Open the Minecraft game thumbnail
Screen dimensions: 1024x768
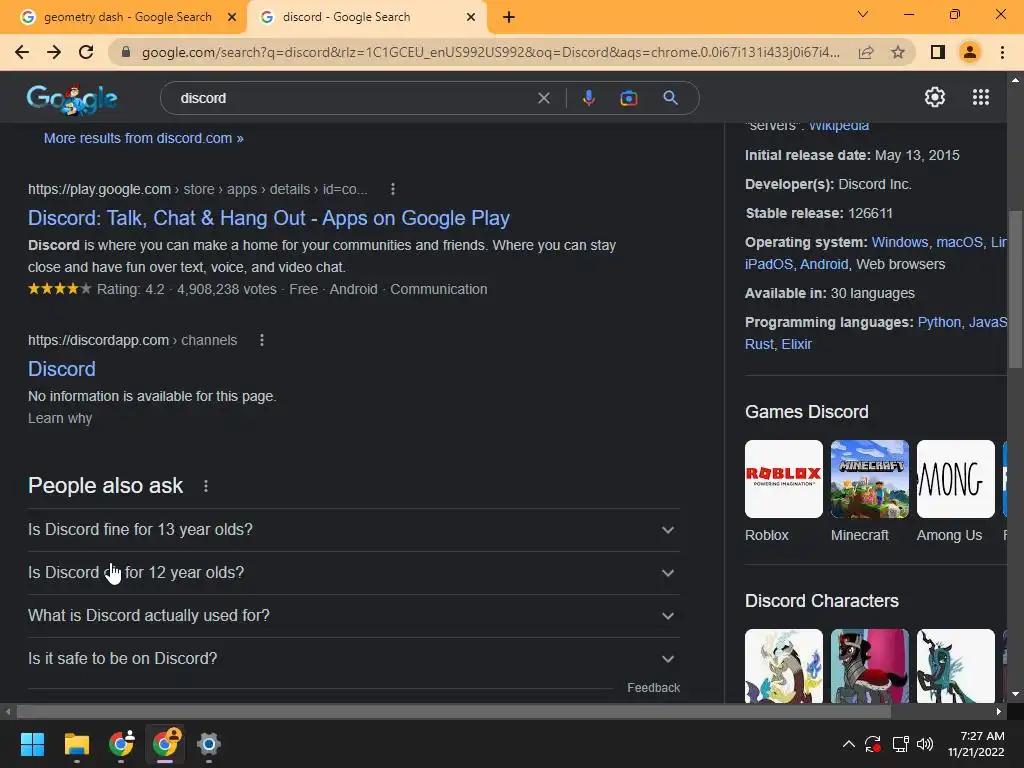[x=869, y=479]
